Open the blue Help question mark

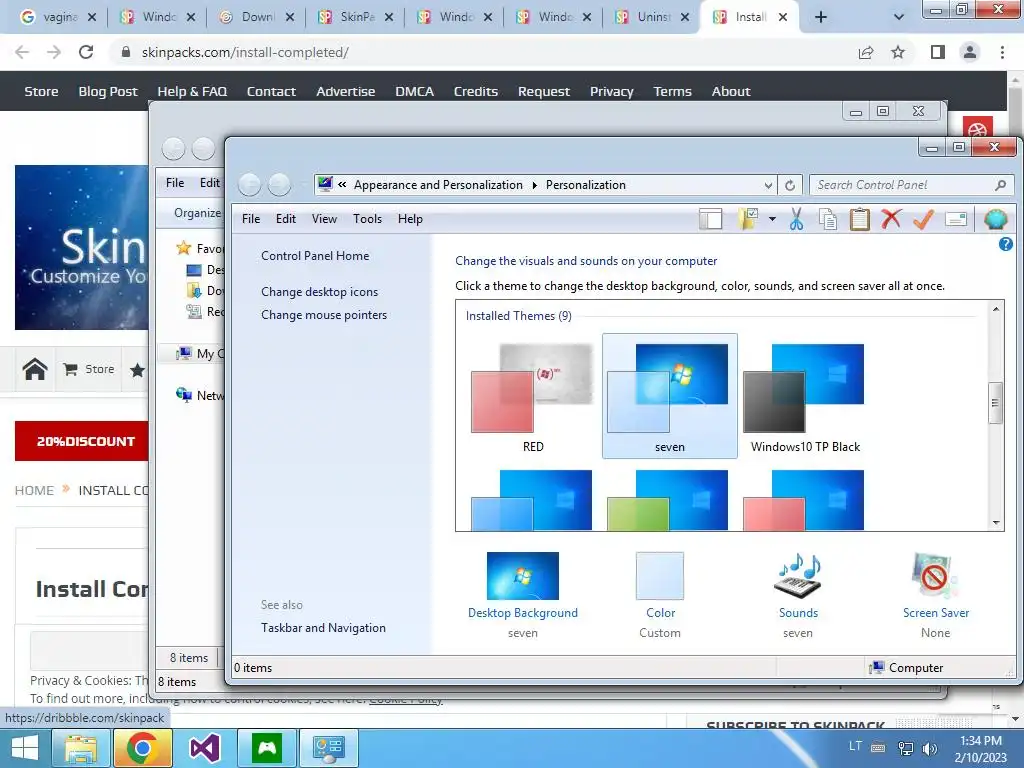click(1005, 244)
